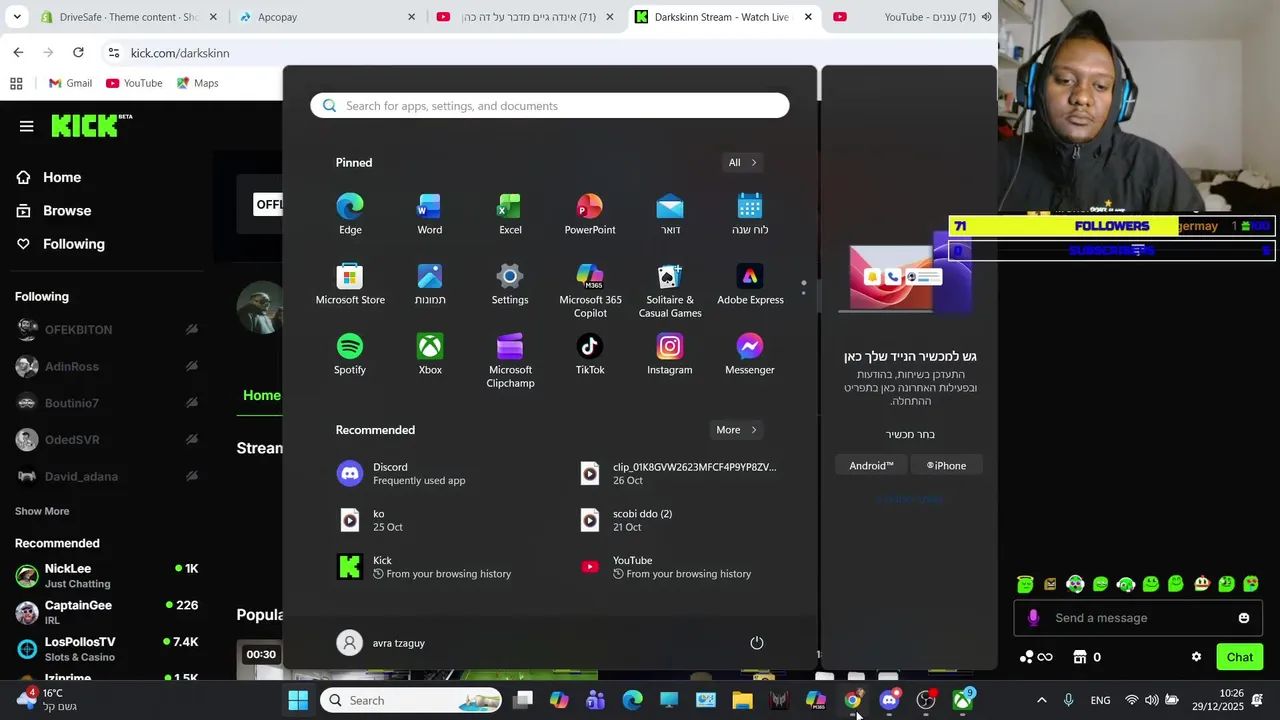1280x720 pixels.
Task: Open the pinned Excel app
Action: [510, 214]
